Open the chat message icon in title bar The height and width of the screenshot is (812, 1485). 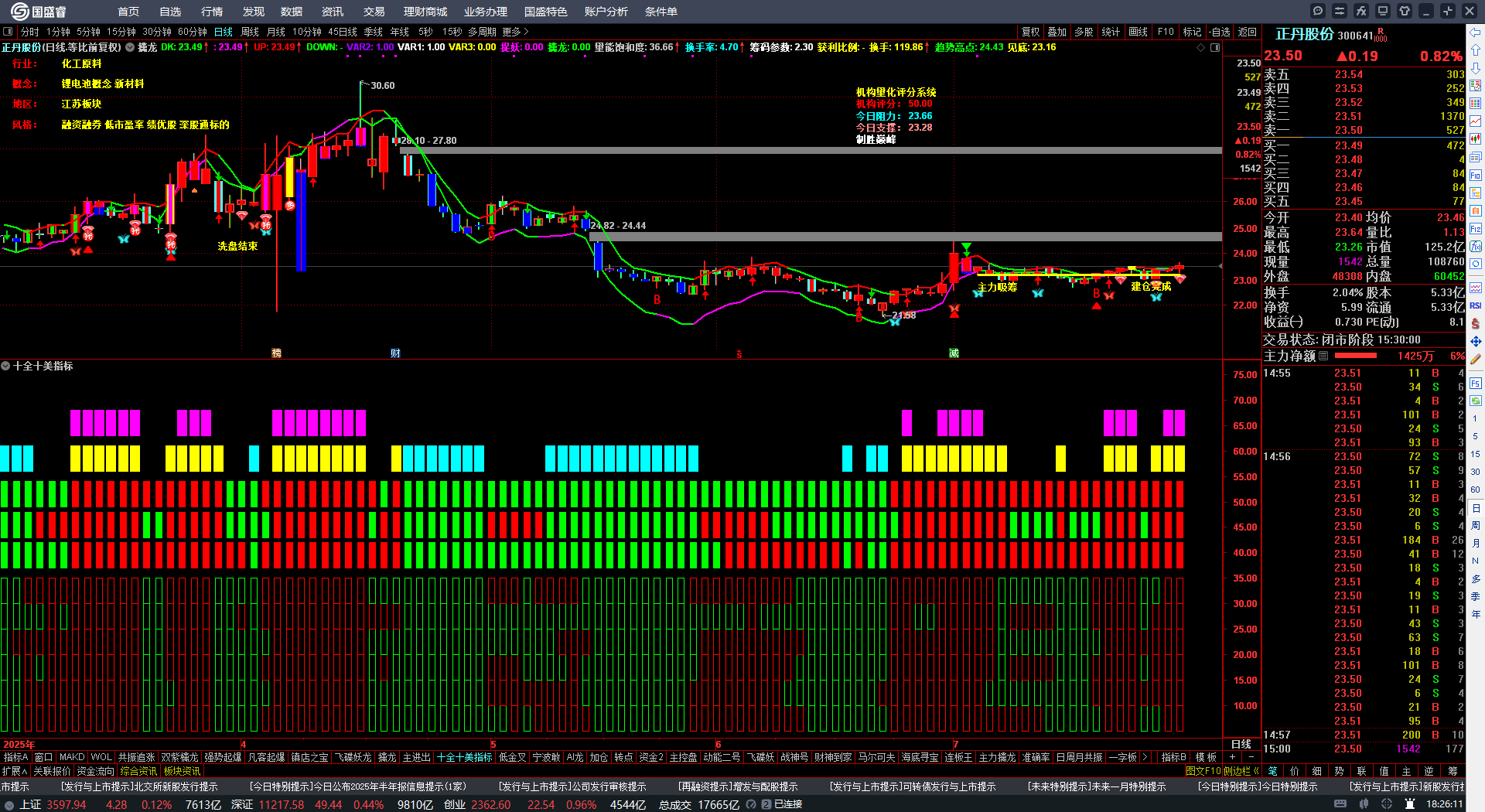[x=1318, y=11]
